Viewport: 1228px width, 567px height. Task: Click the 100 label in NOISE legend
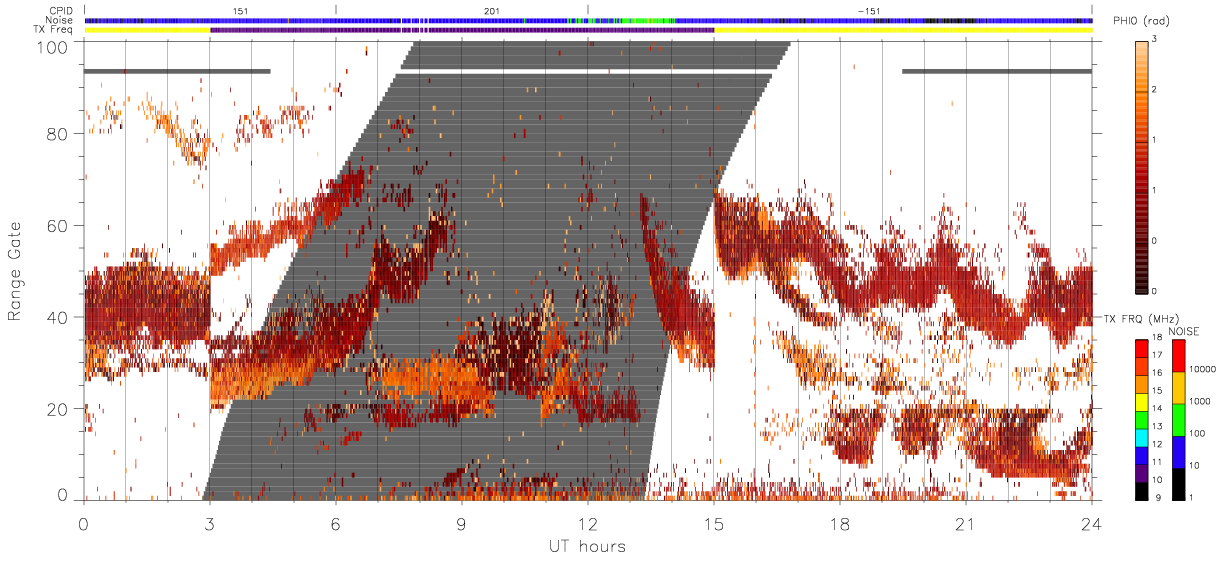click(1197, 433)
